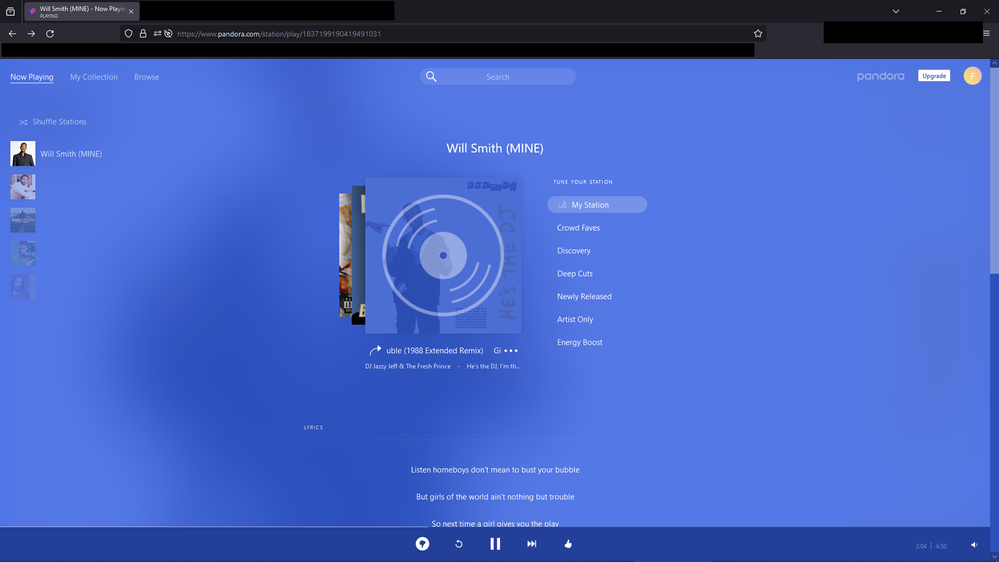Open the three-dot more options menu
Screen dimensions: 999x562
tap(511, 351)
